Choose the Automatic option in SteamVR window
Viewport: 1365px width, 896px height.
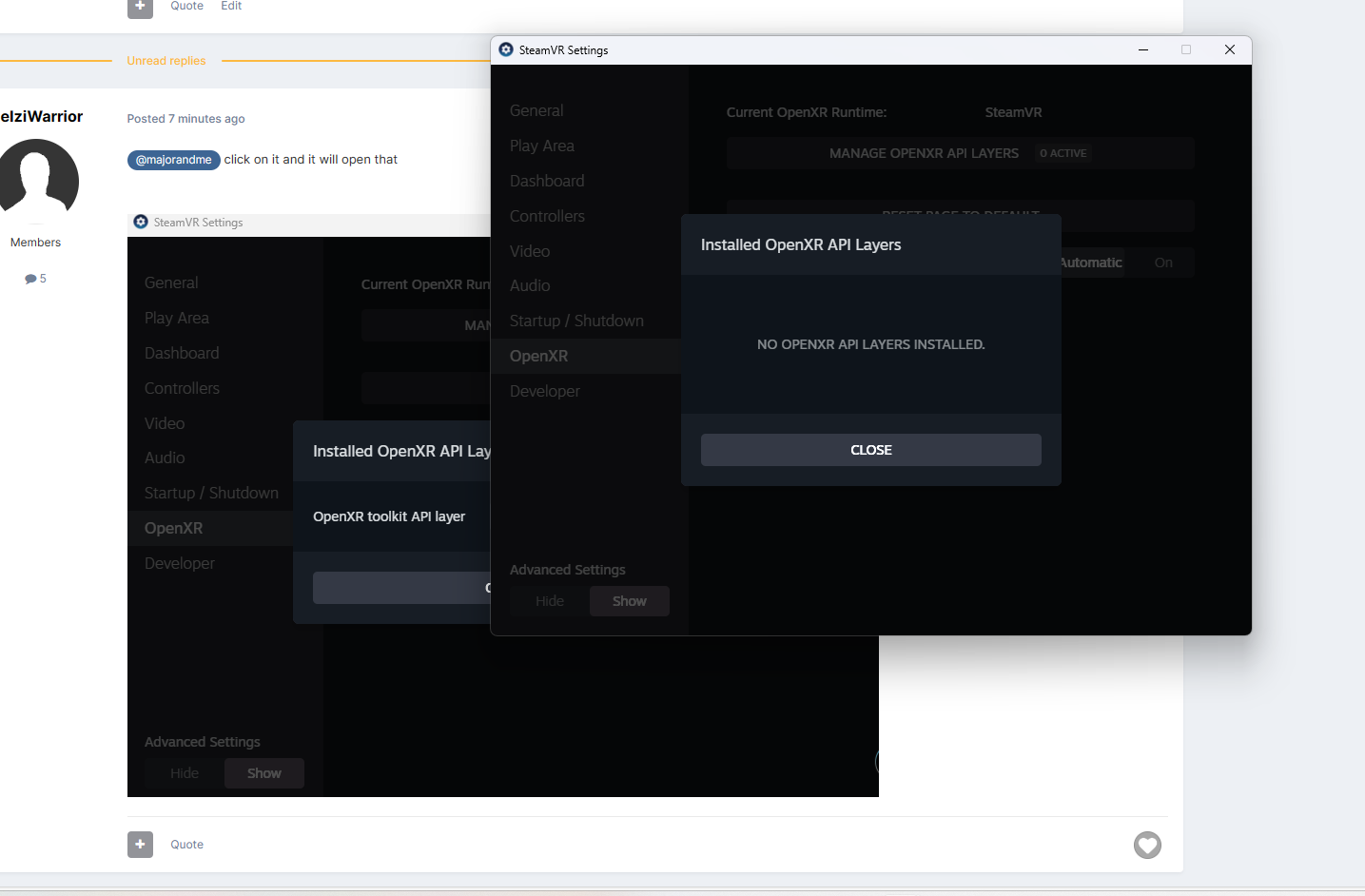(1092, 263)
